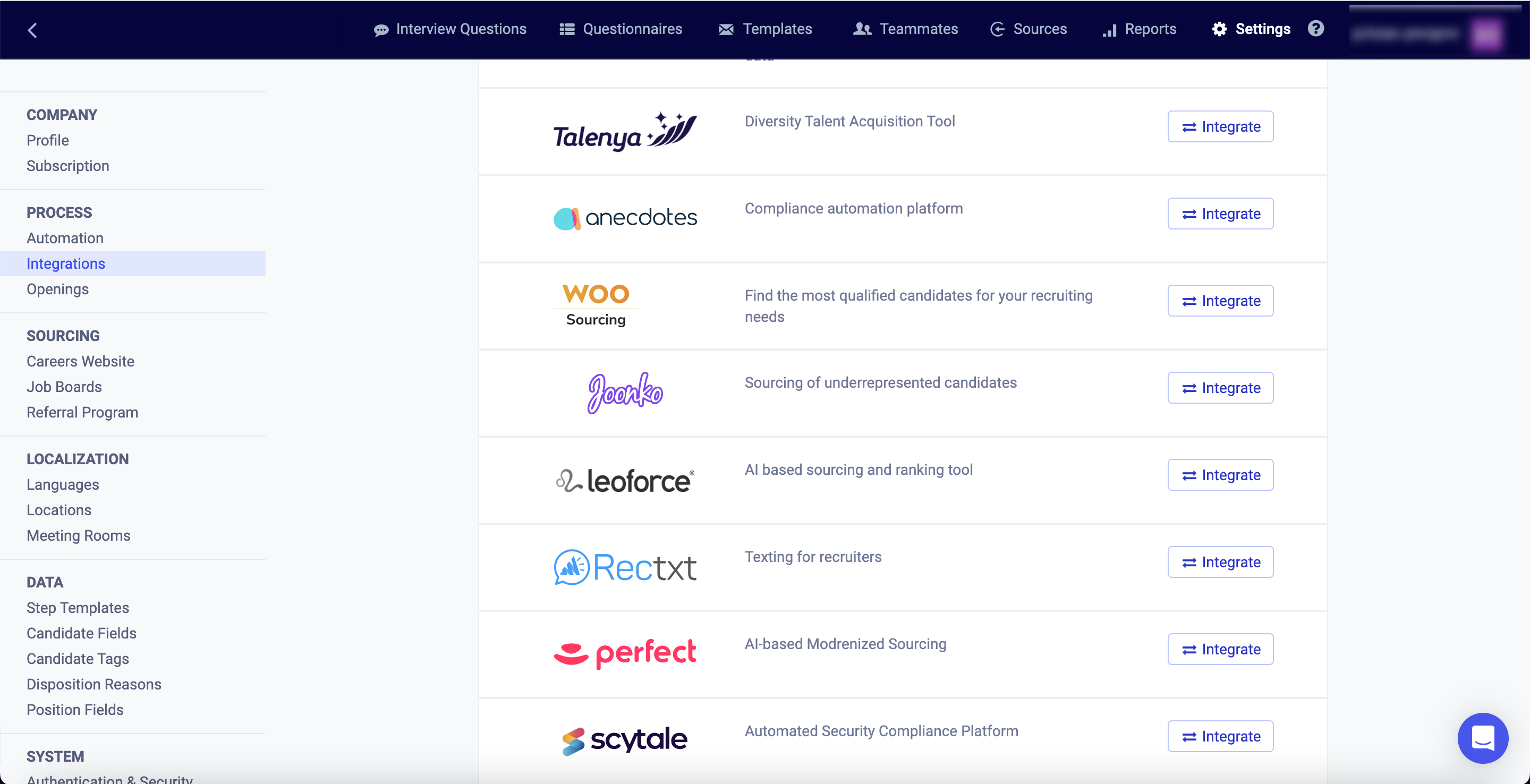This screenshot has width=1530, height=784.
Task: Open Candidate Fields settings
Action: 81,633
